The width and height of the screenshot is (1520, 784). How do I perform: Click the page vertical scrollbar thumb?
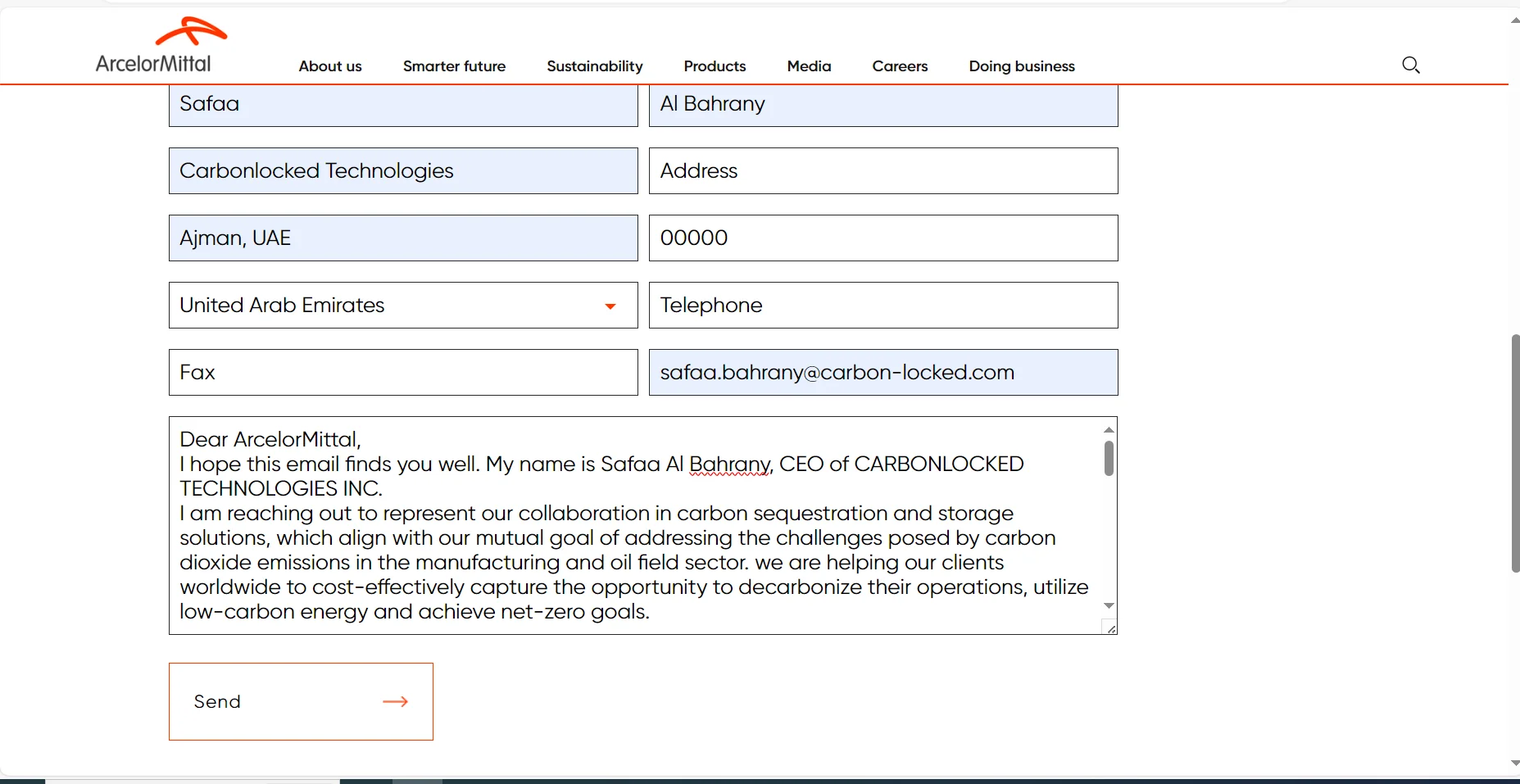1515,453
